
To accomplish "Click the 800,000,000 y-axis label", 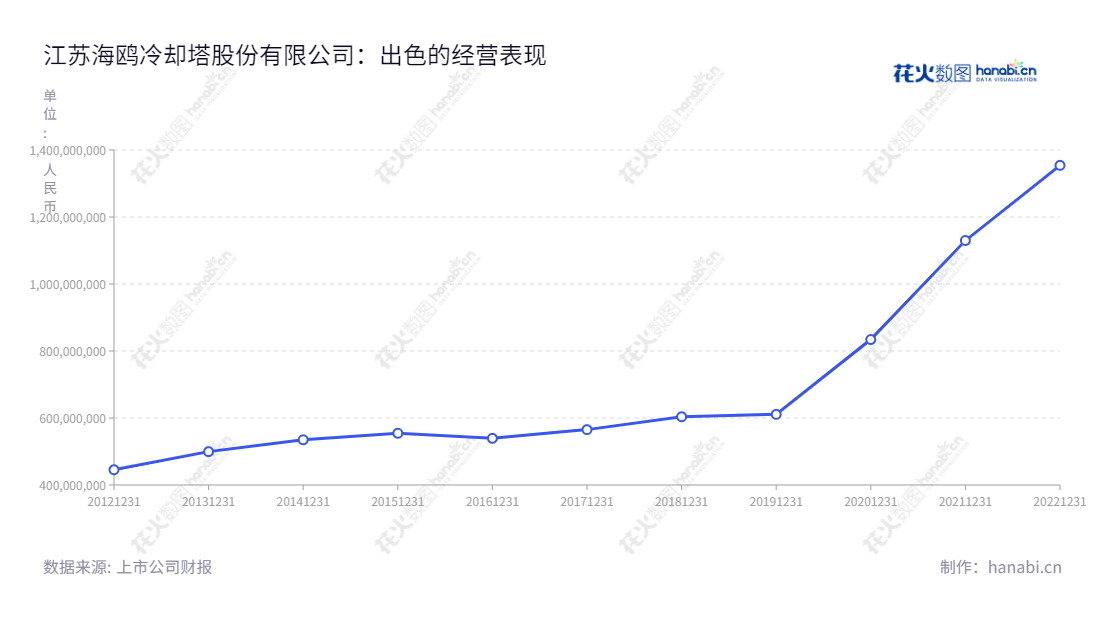I will [72, 351].
